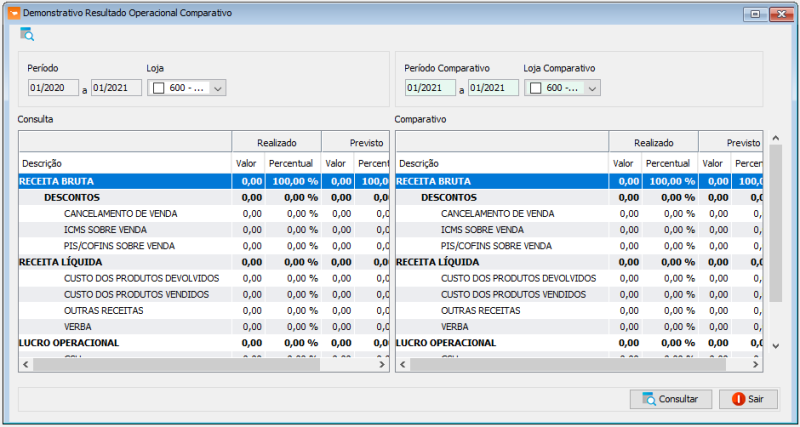Click the Consultar button
Screen dimensions: 800x427
671,399
